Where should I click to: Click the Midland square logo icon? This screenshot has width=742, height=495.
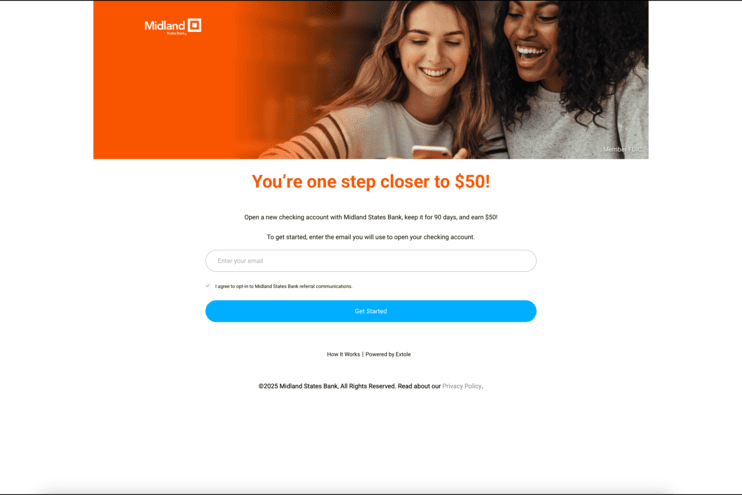coord(194,25)
